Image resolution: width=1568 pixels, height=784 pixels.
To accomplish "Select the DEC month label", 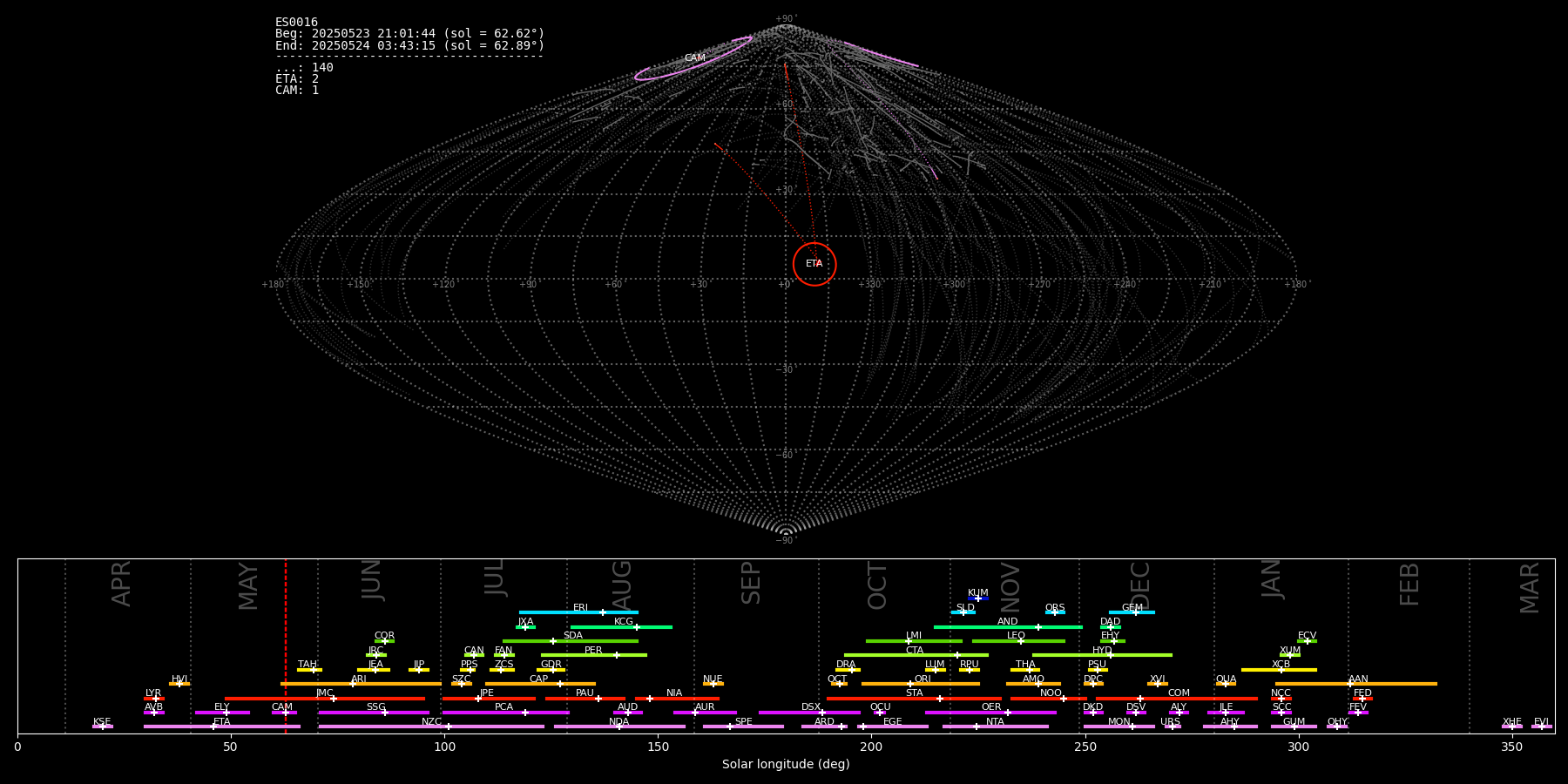I will click(x=1139, y=585).
